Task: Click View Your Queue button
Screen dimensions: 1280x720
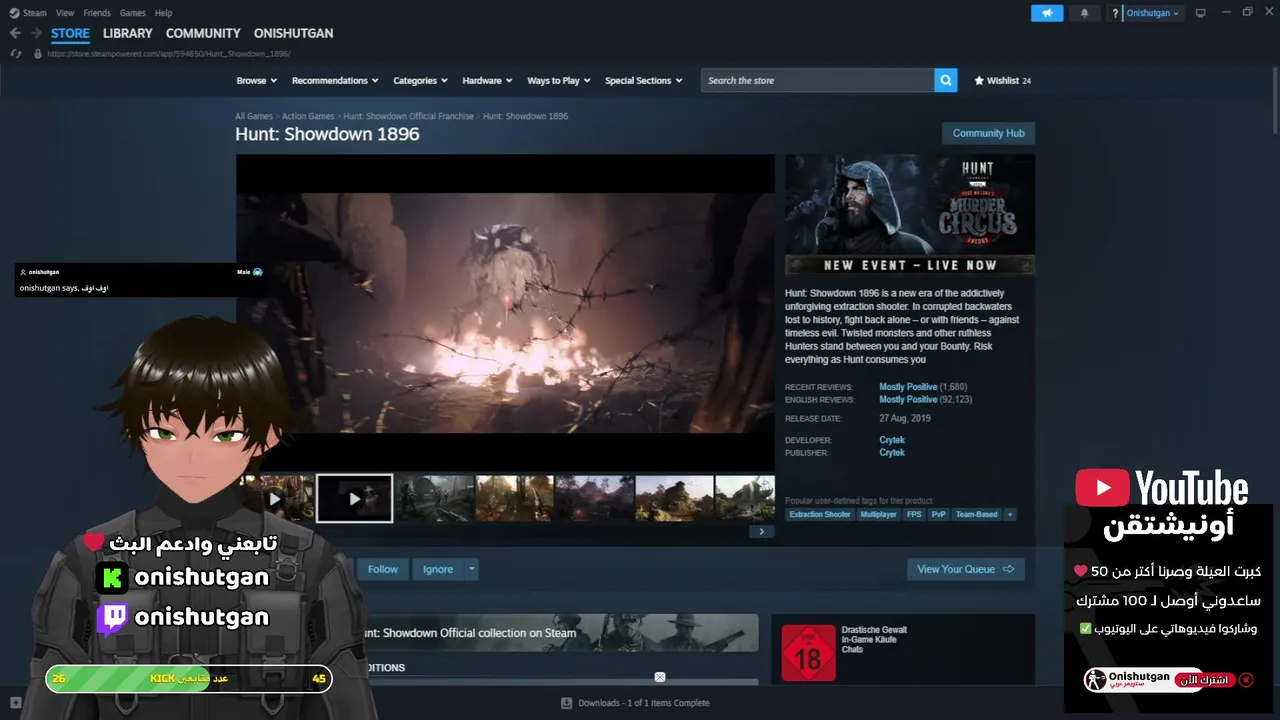Action: pos(965,569)
